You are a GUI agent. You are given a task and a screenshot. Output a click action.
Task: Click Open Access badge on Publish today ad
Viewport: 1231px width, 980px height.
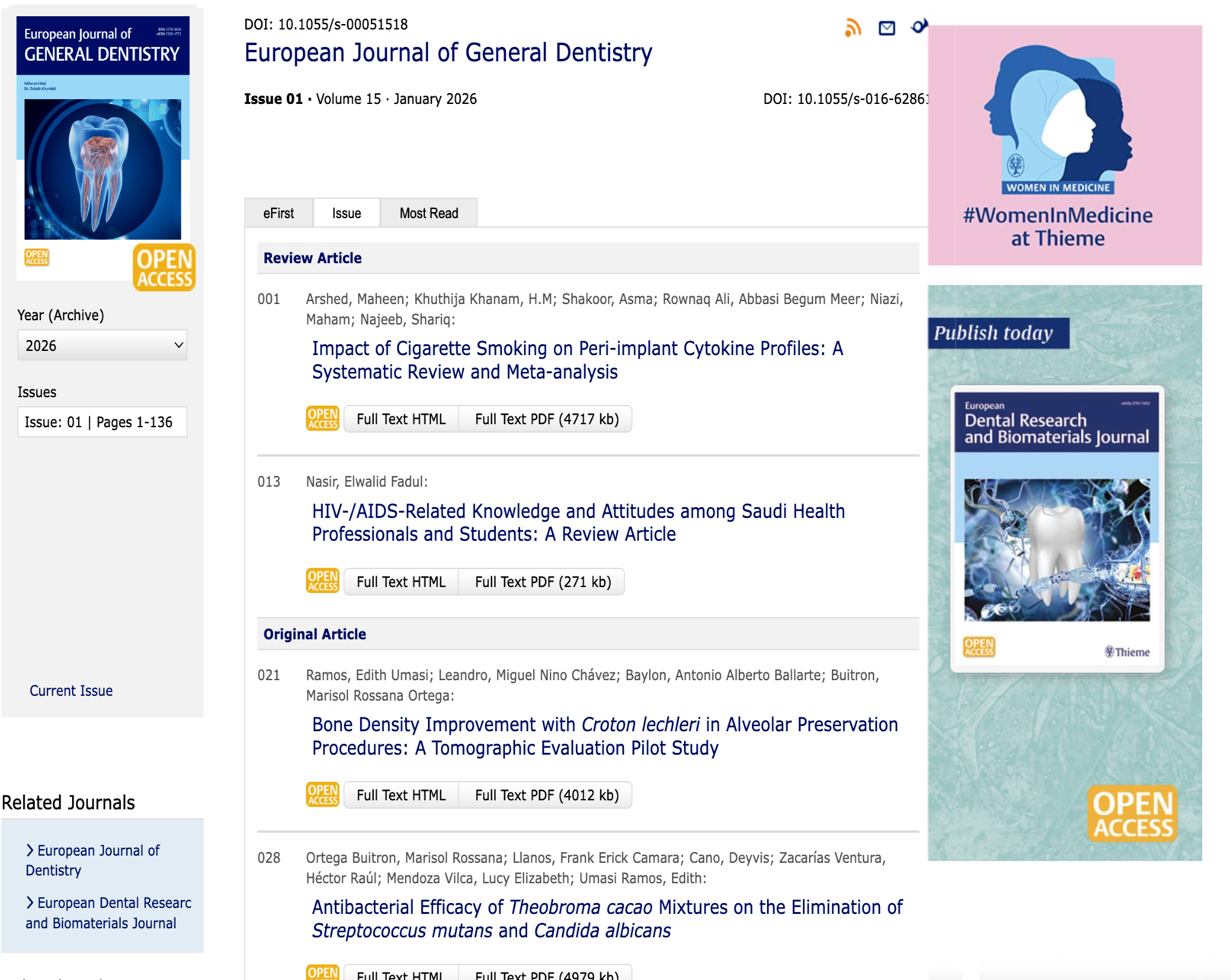tap(1132, 814)
